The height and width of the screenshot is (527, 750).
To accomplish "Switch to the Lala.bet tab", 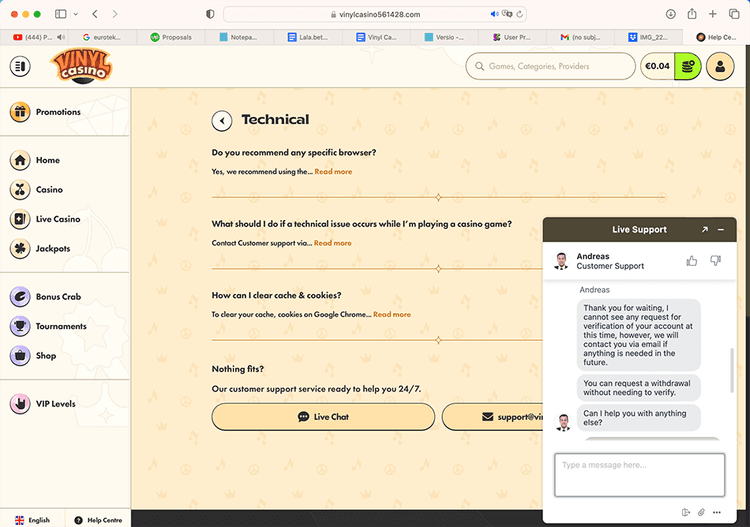I will [x=308, y=37].
